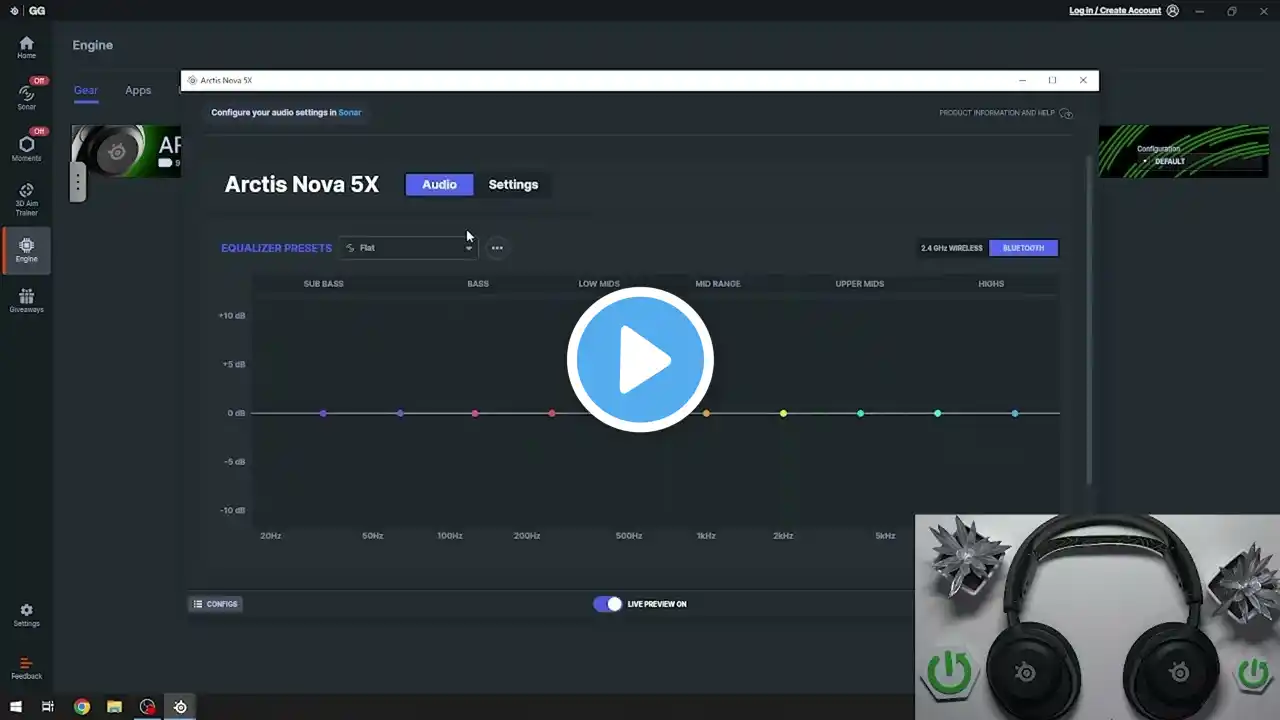Click the BASS band label

coord(478,284)
